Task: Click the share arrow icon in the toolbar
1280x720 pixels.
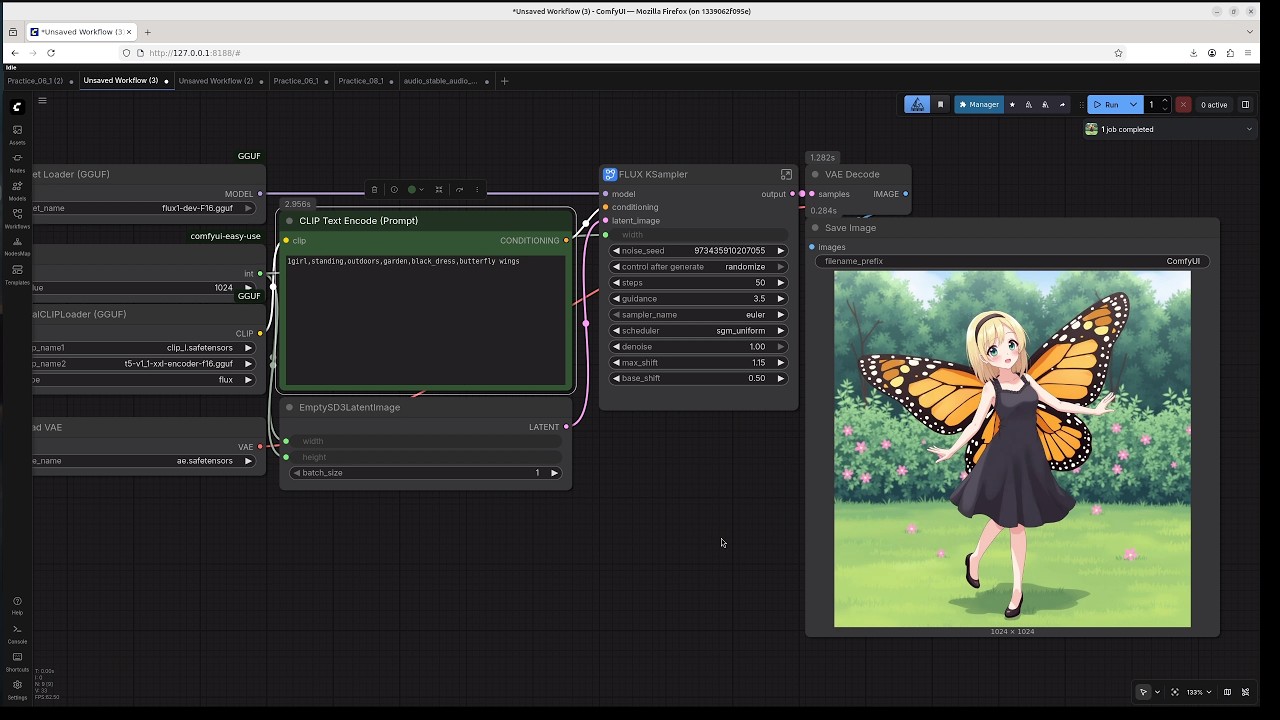Action: click(1062, 104)
